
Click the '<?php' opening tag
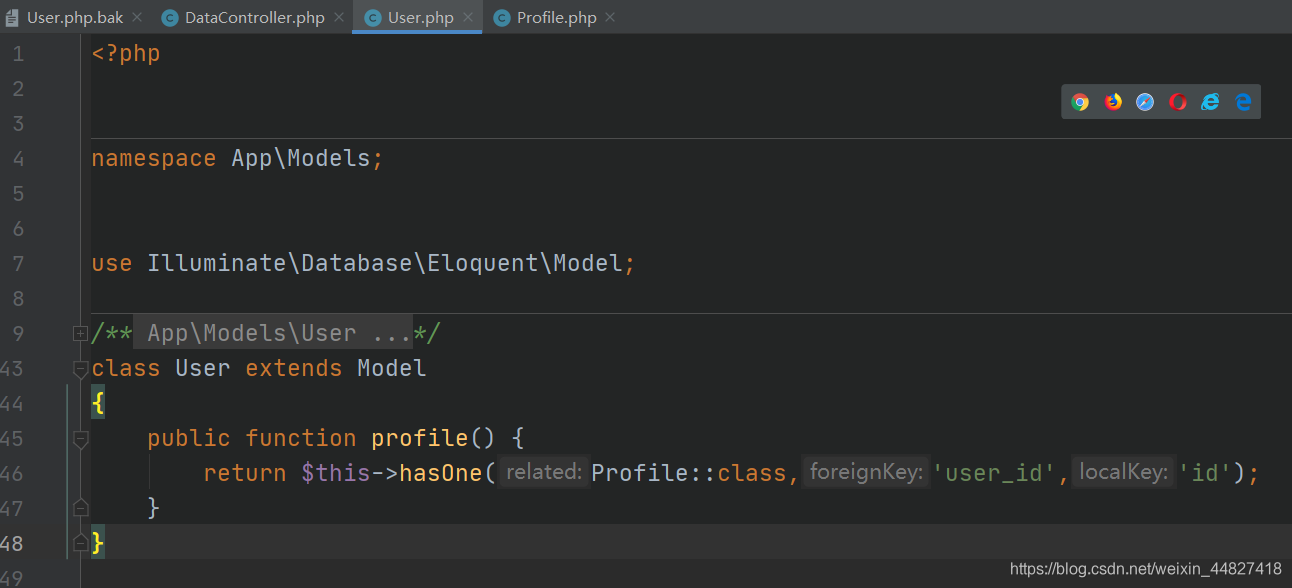coord(126,53)
